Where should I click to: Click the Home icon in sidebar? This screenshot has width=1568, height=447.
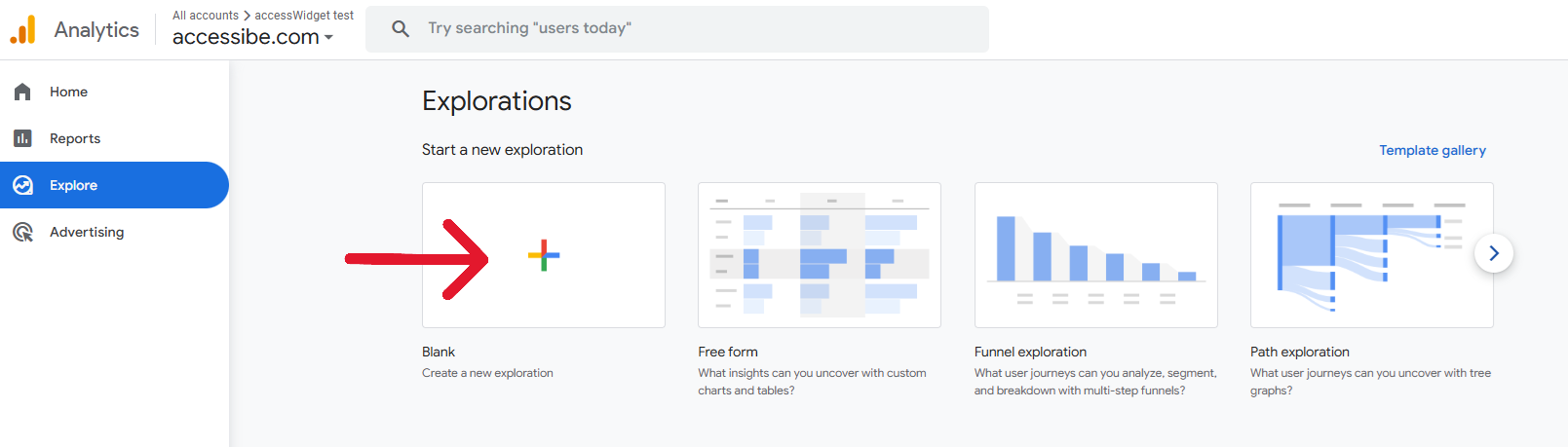click(x=22, y=92)
